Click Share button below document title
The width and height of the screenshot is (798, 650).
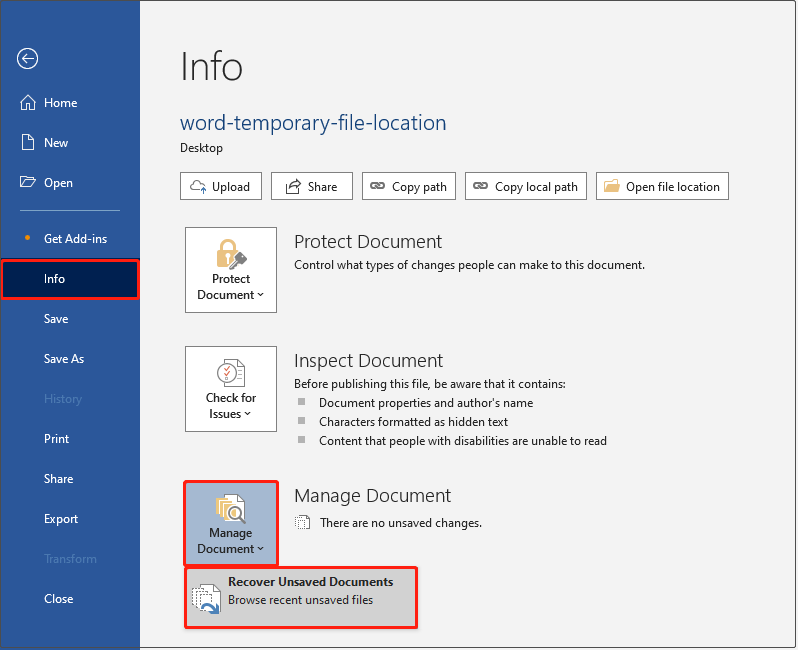[x=311, y=186]
